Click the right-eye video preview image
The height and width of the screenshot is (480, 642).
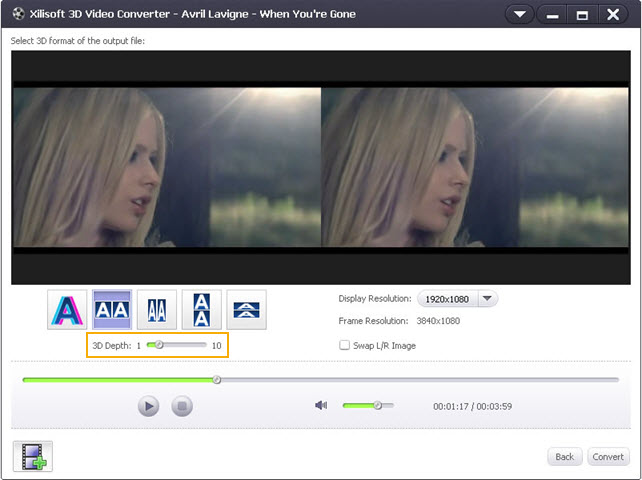pos(475,167)
